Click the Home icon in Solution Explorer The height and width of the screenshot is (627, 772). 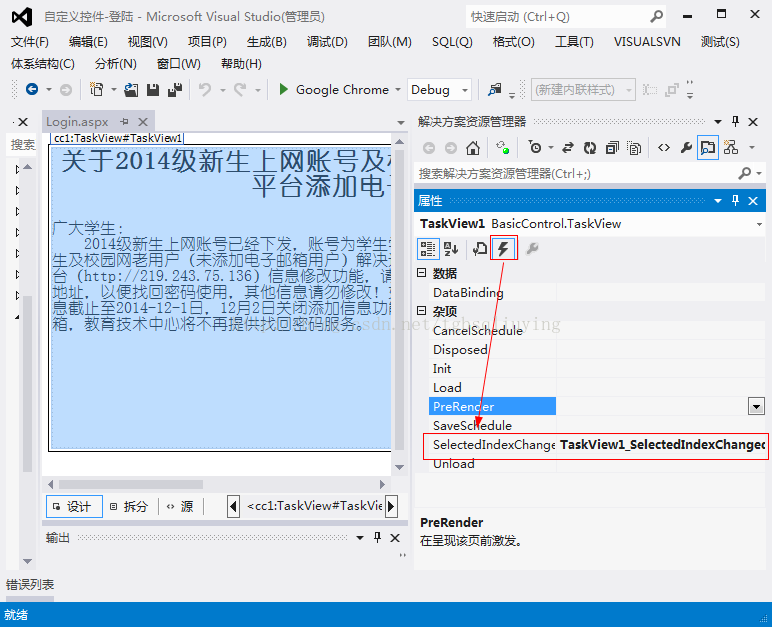click(x=473, y=148)
